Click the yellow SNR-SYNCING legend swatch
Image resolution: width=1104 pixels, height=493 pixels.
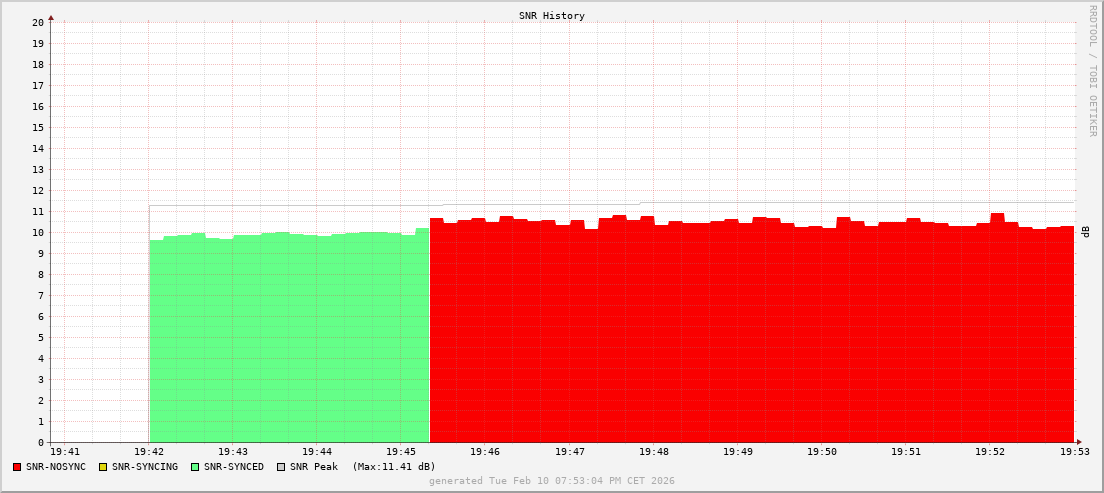[102, 467]
